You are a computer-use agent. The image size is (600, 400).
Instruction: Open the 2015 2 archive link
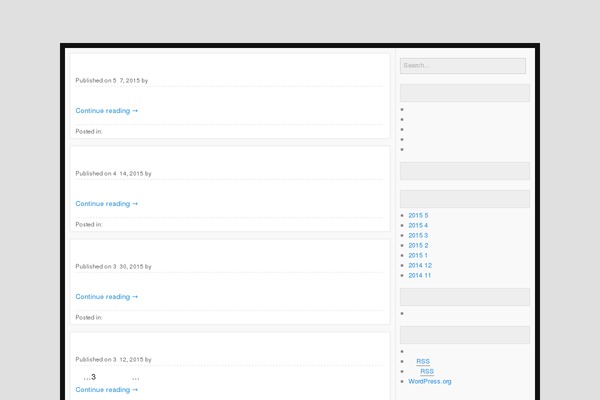point(418,245)
